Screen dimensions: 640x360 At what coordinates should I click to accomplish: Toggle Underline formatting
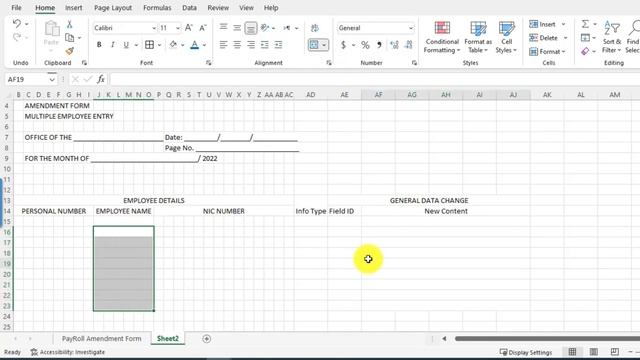coord(126,45)
